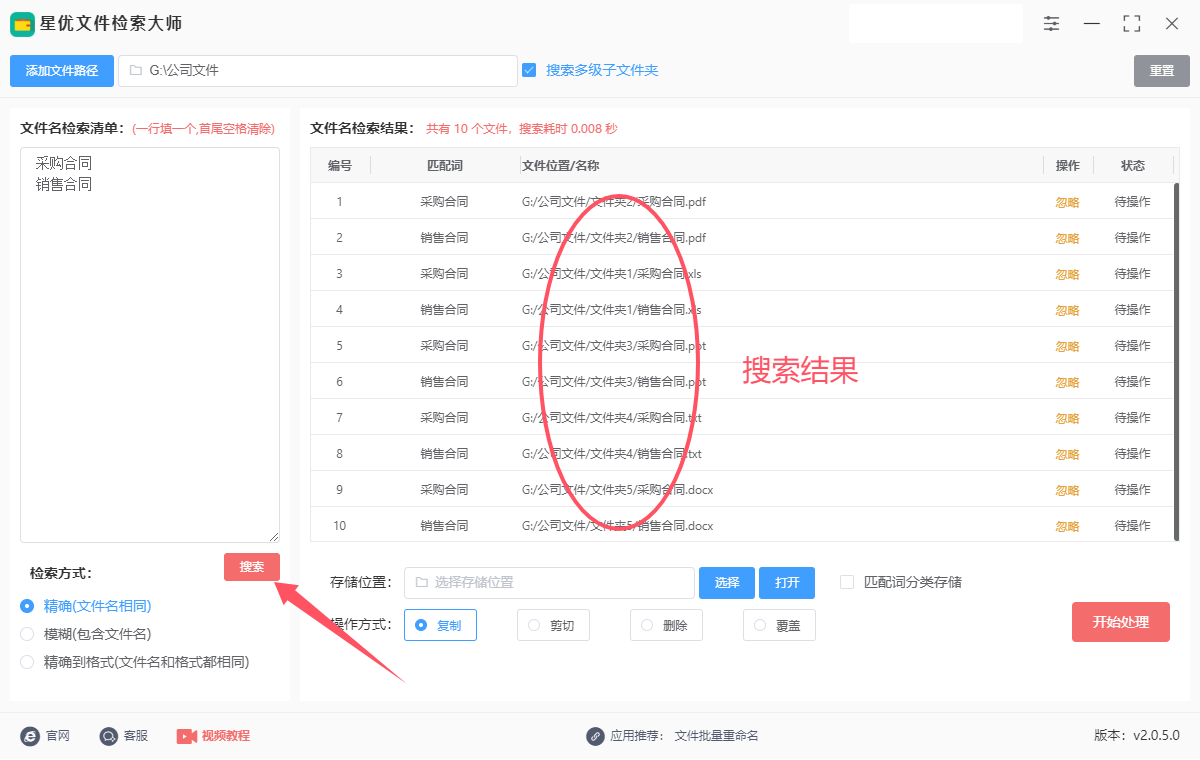The height and width of the screenshot is (760, 1200).
Task: Select row path 文件夹5/采购合同.docx
Action: [x=617, y=490]
